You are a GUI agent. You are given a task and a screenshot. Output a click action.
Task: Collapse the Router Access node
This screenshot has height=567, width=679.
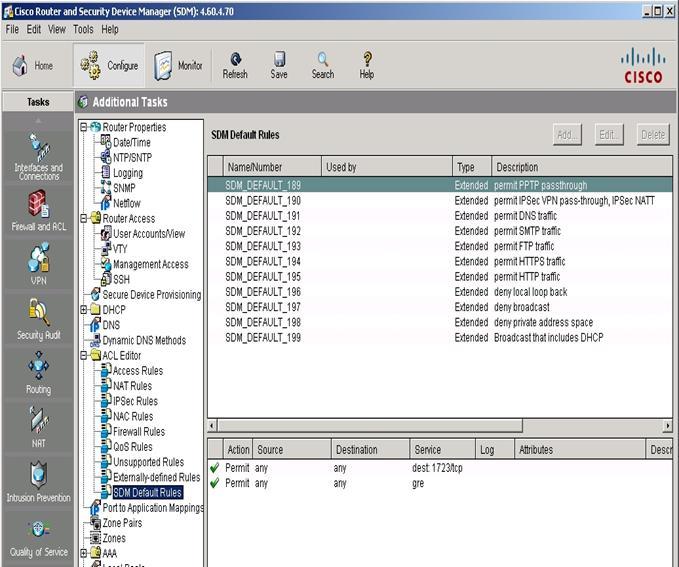click(x=84, y=219)
